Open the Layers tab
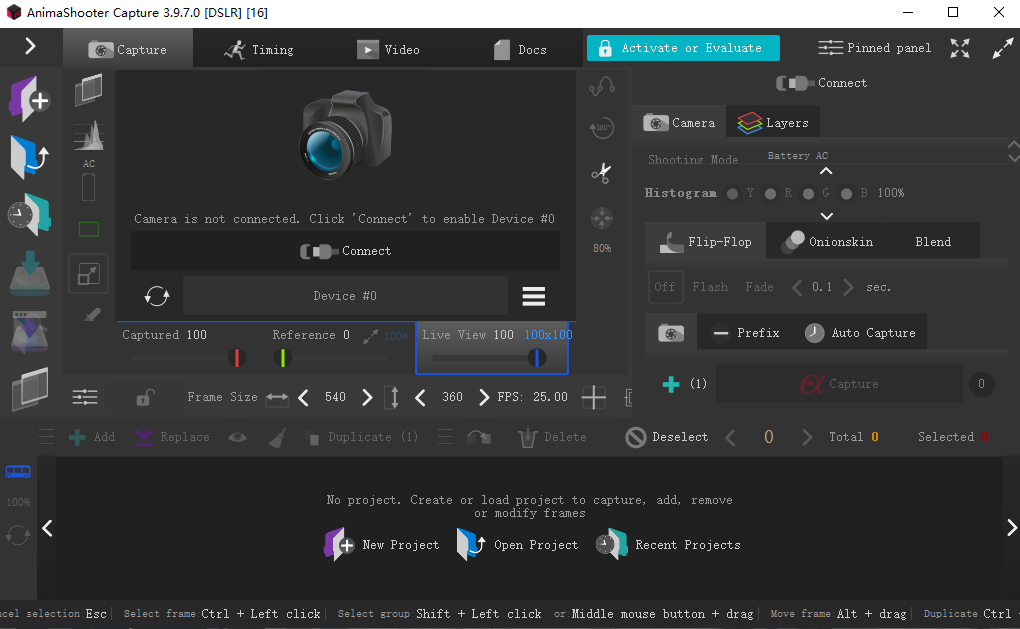 tap(773, 123)
